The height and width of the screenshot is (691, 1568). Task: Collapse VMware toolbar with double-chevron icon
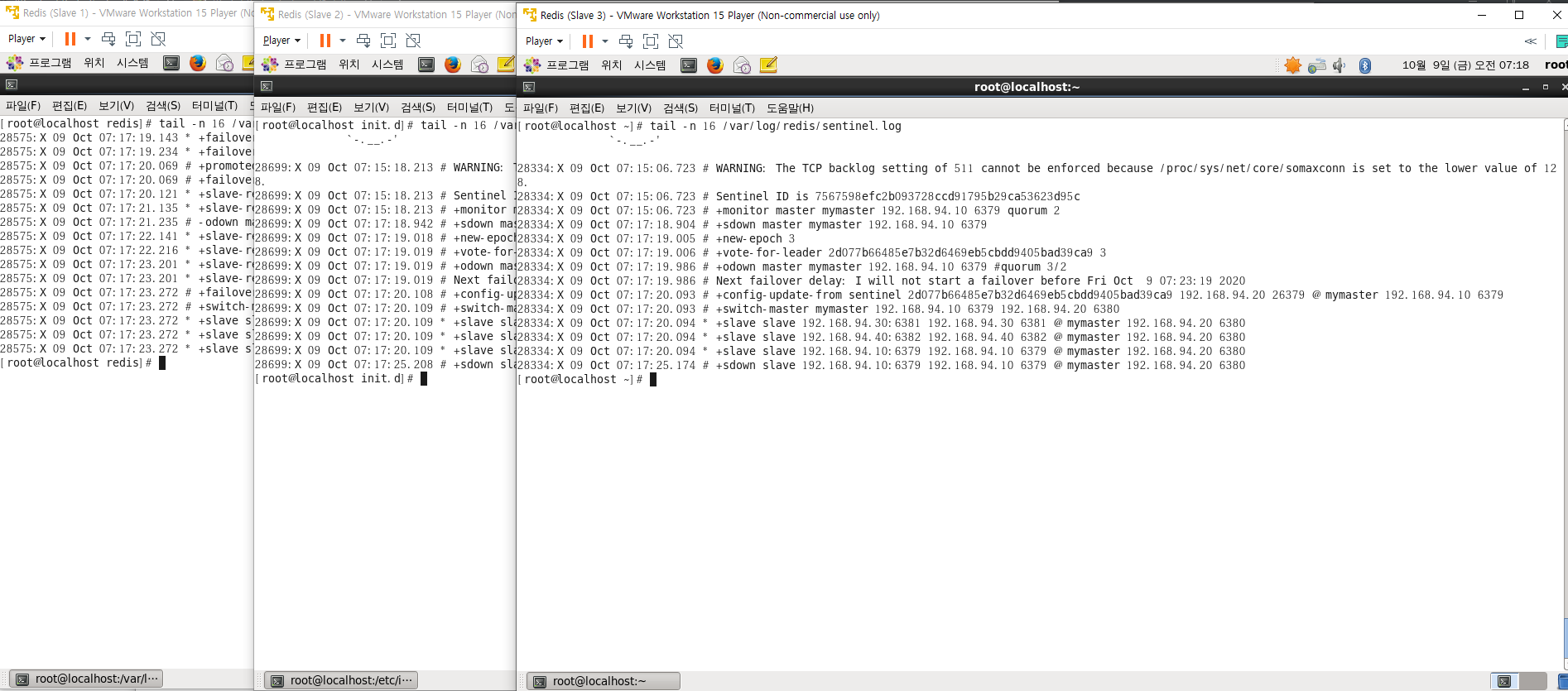click(1530, 41)
